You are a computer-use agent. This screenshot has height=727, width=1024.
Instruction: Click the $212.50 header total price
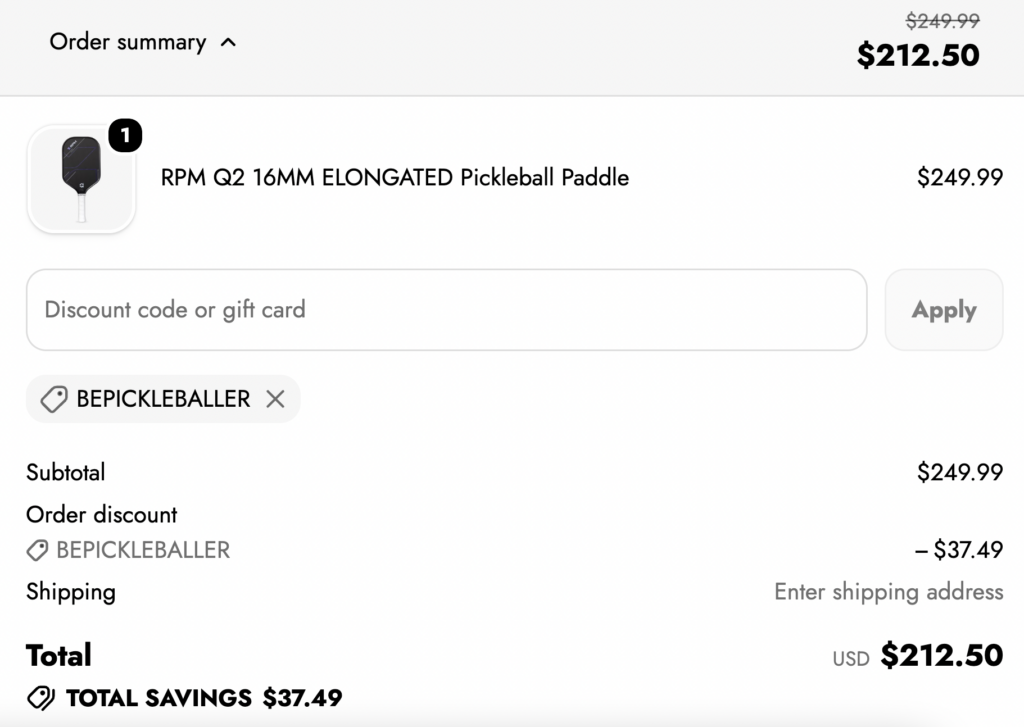918,55
